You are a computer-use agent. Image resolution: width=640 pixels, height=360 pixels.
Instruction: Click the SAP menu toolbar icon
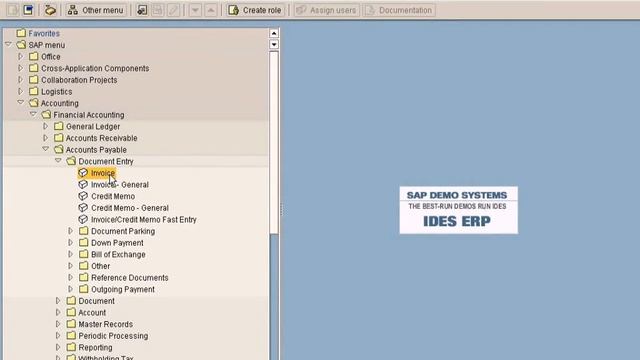point(29,10)
